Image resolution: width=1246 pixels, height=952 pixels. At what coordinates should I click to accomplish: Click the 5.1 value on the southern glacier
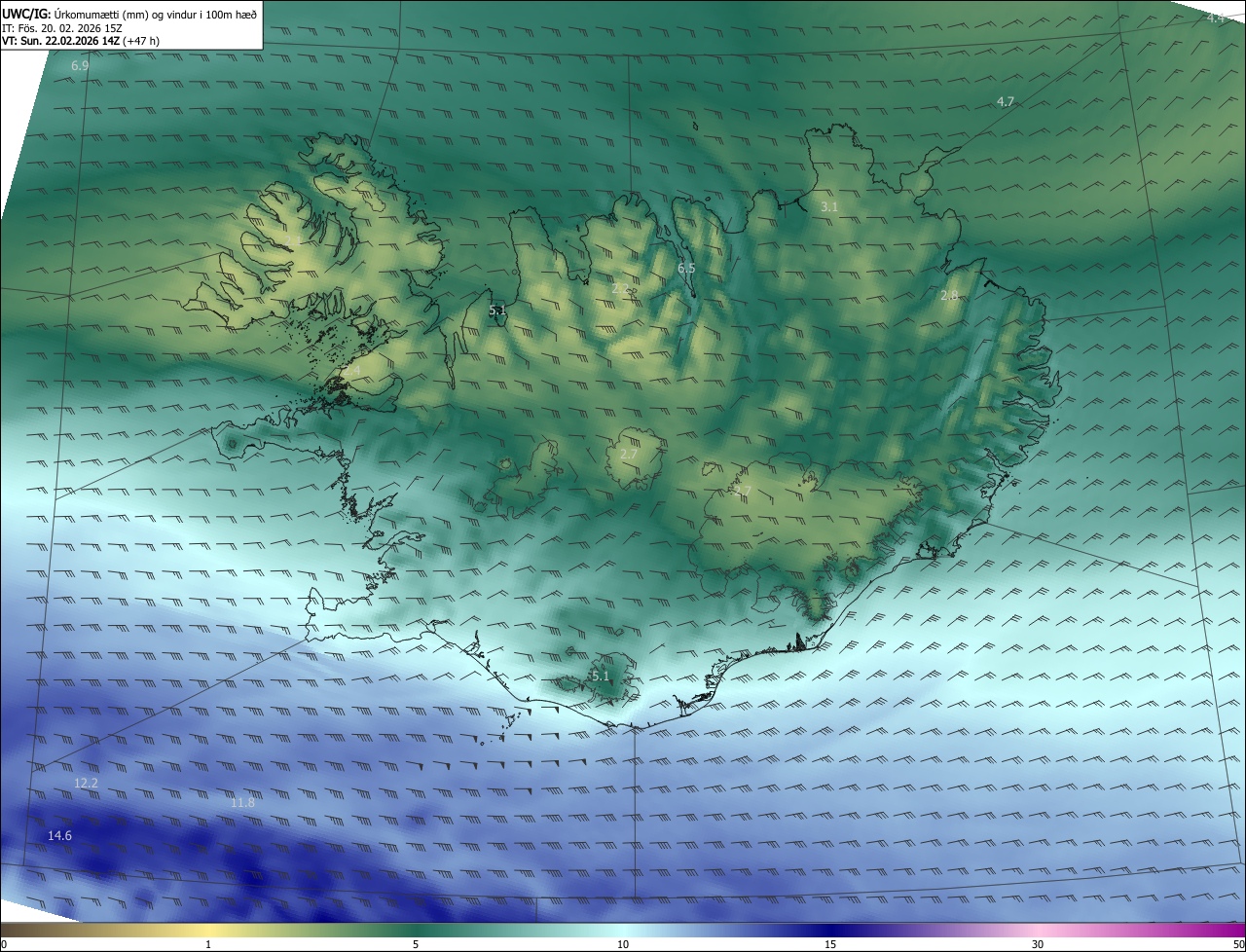click(x=600, y=676)
